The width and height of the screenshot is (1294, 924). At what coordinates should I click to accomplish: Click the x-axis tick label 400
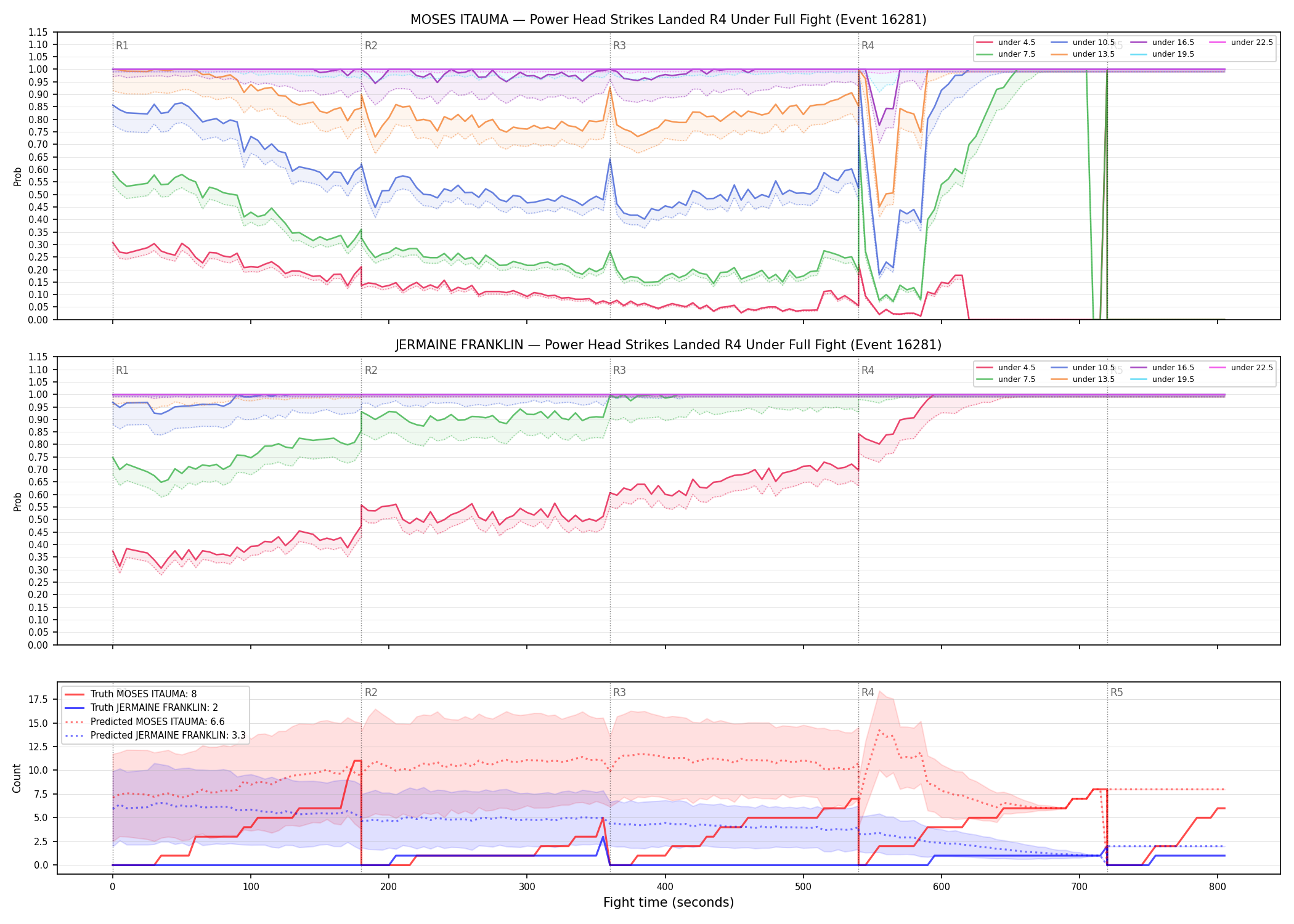point(665,887)
